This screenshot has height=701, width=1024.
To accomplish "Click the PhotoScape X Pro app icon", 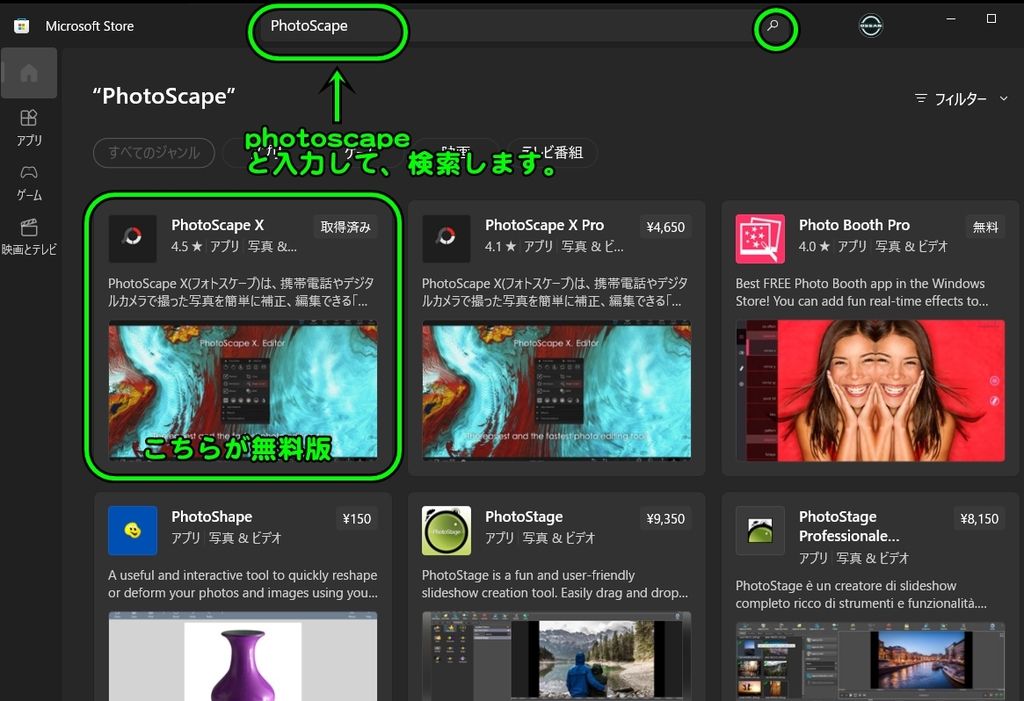I will pyautogui.click(x=446, y=238).
